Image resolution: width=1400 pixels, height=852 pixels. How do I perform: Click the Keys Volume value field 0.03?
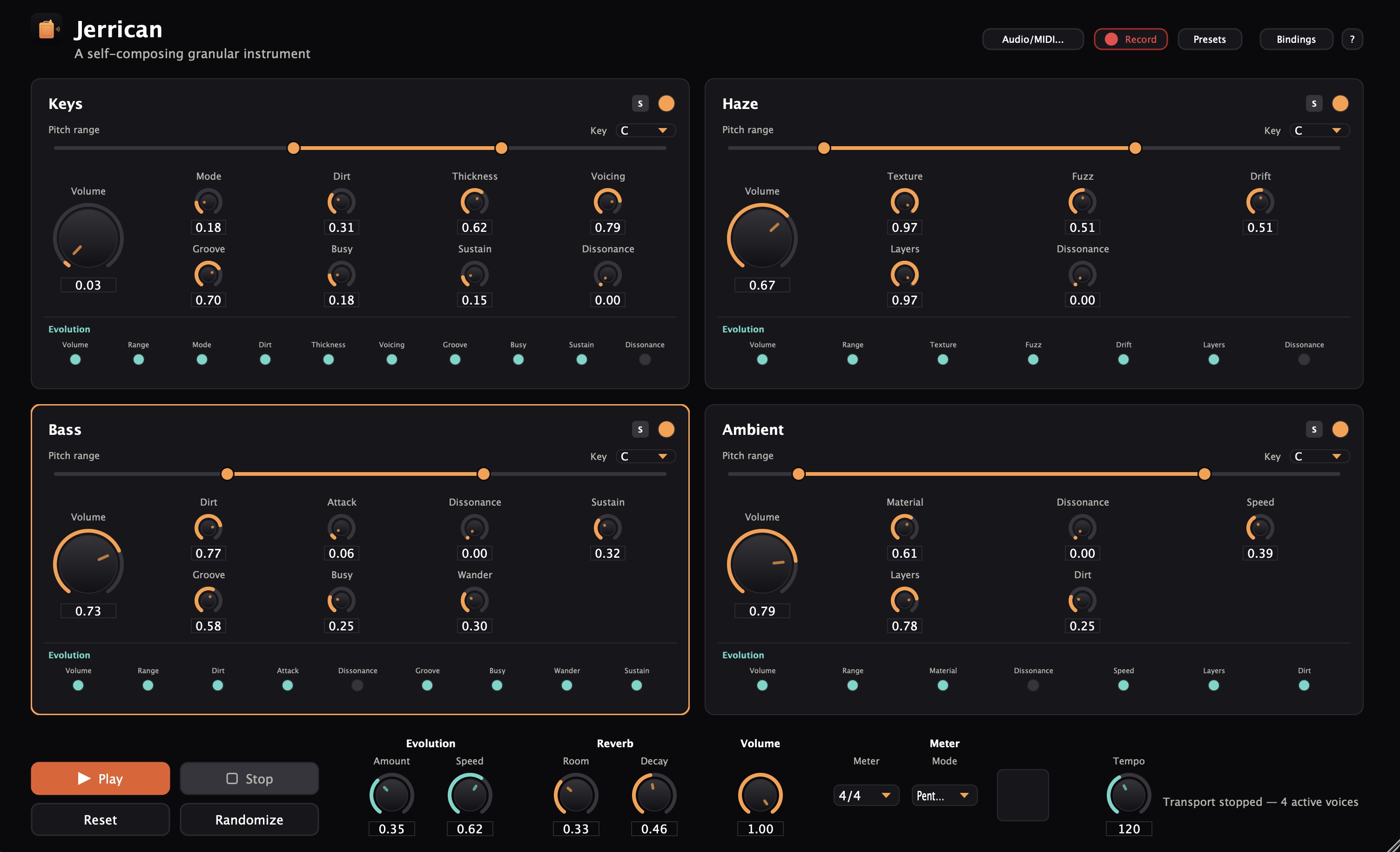click(88, 285)
